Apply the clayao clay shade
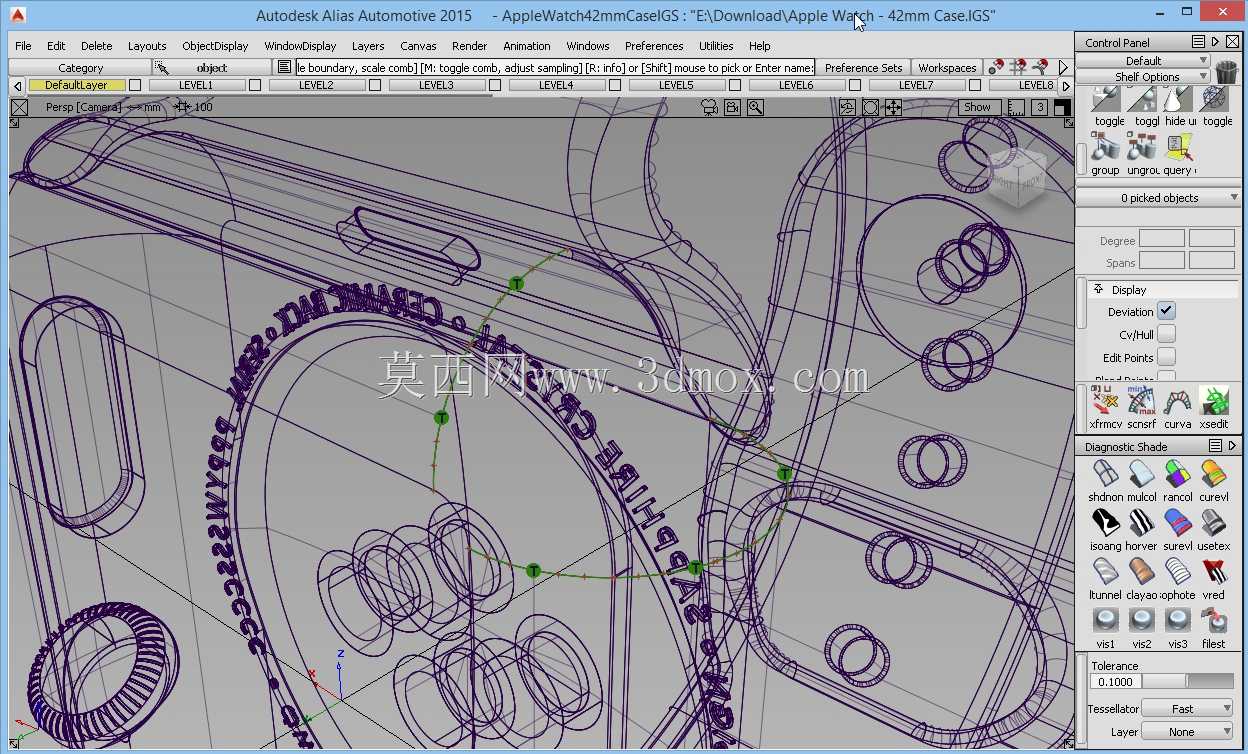Screen dimensions: 1248x754 [x=1142, y=571]
